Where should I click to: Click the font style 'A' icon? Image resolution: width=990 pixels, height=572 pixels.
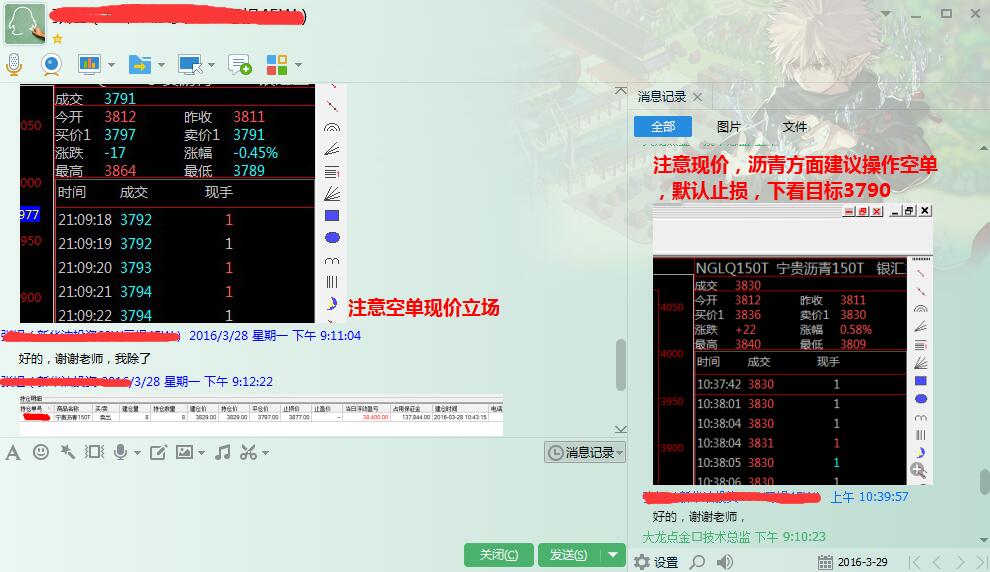(13, 452)
